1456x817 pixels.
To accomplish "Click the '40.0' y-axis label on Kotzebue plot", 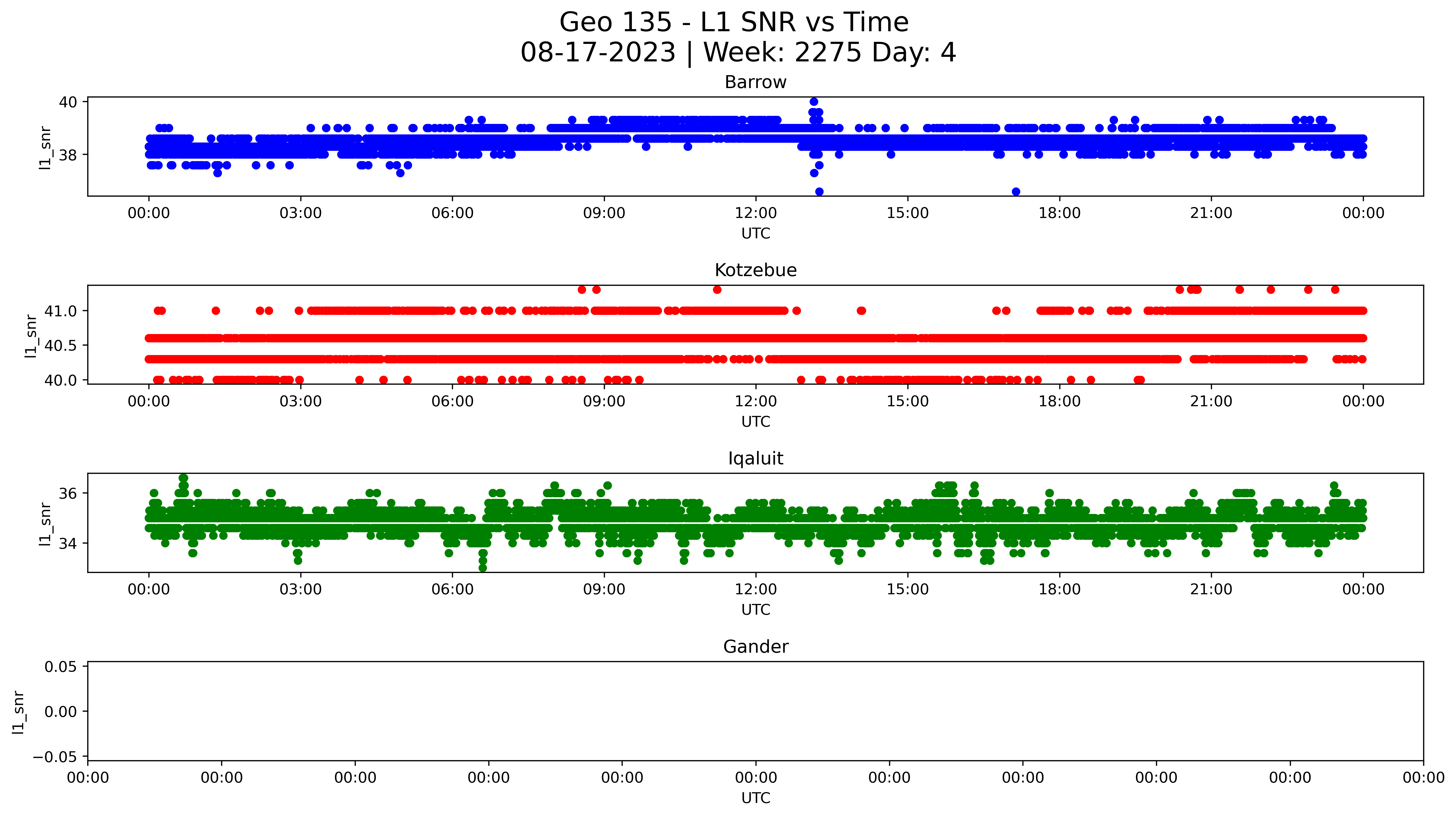I will point(61,381).
